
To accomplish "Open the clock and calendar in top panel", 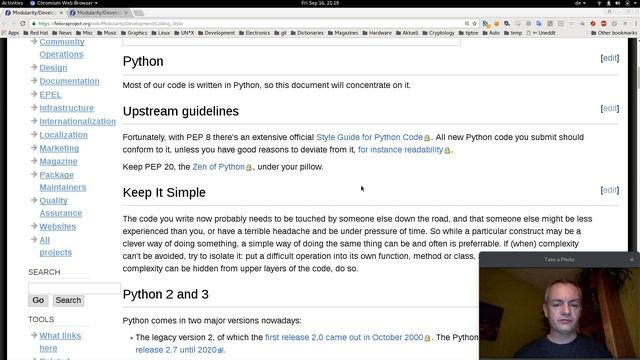I will point(320,3).
